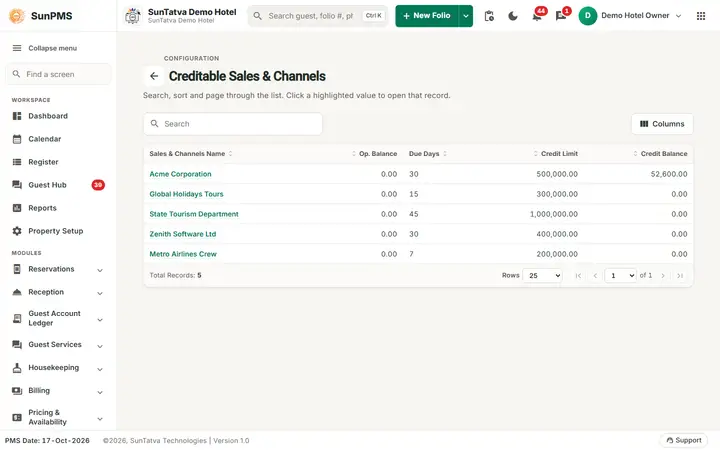This screenshot has width=720, height=450.
Task: Sort by Sales & Channels Name
Action: point(191,154)
